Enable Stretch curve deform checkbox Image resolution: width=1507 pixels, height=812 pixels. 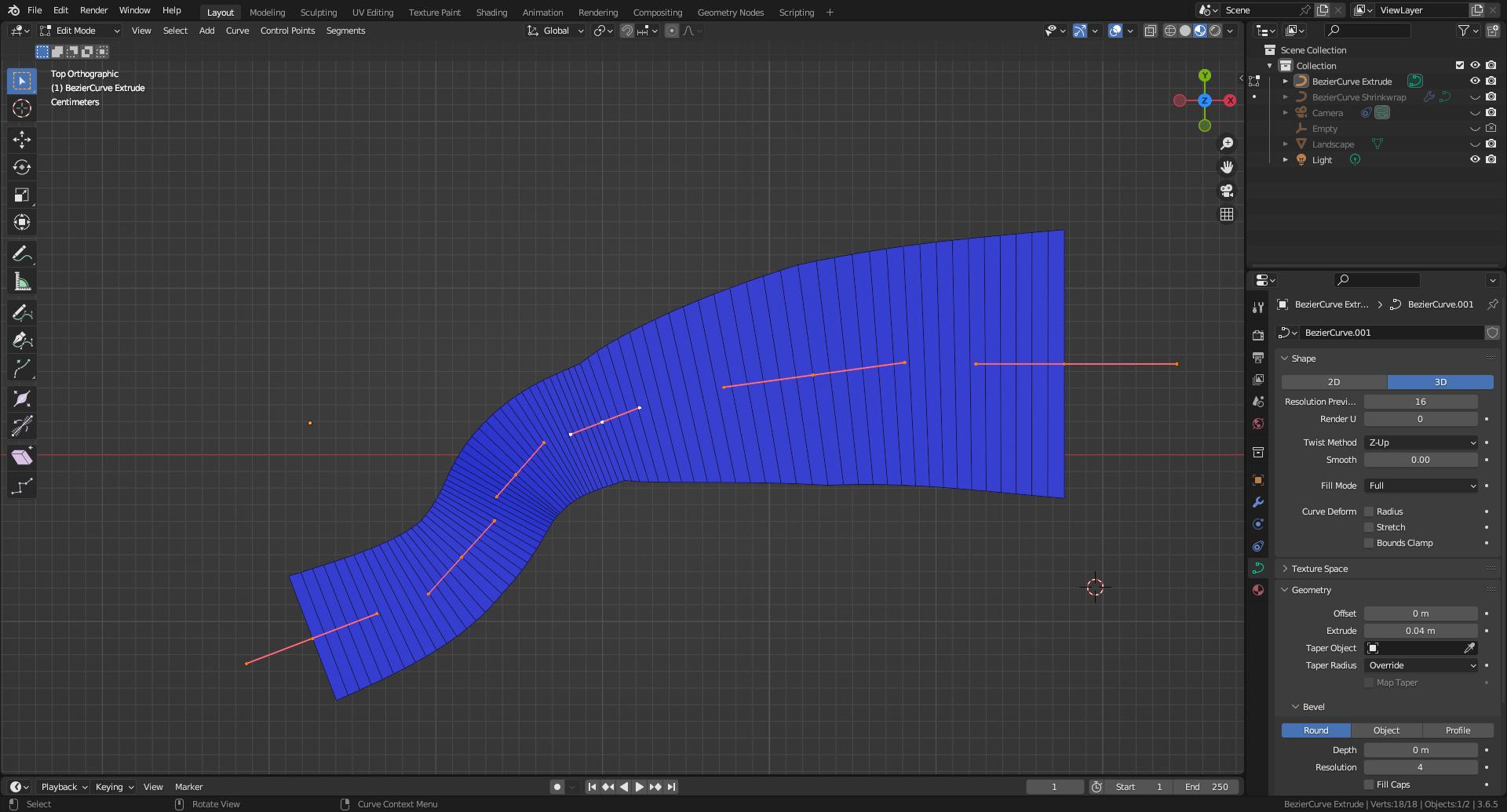[1370, 527]
